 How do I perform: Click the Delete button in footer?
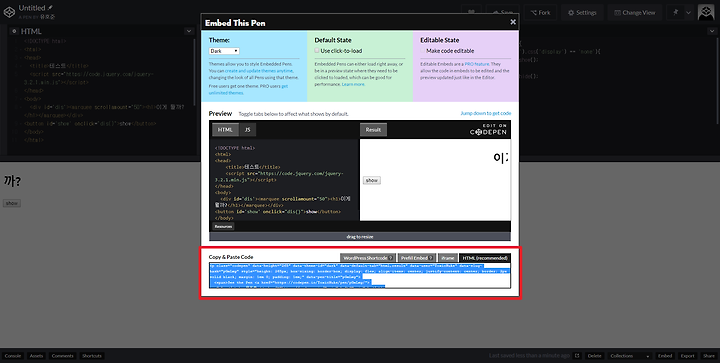595,356
